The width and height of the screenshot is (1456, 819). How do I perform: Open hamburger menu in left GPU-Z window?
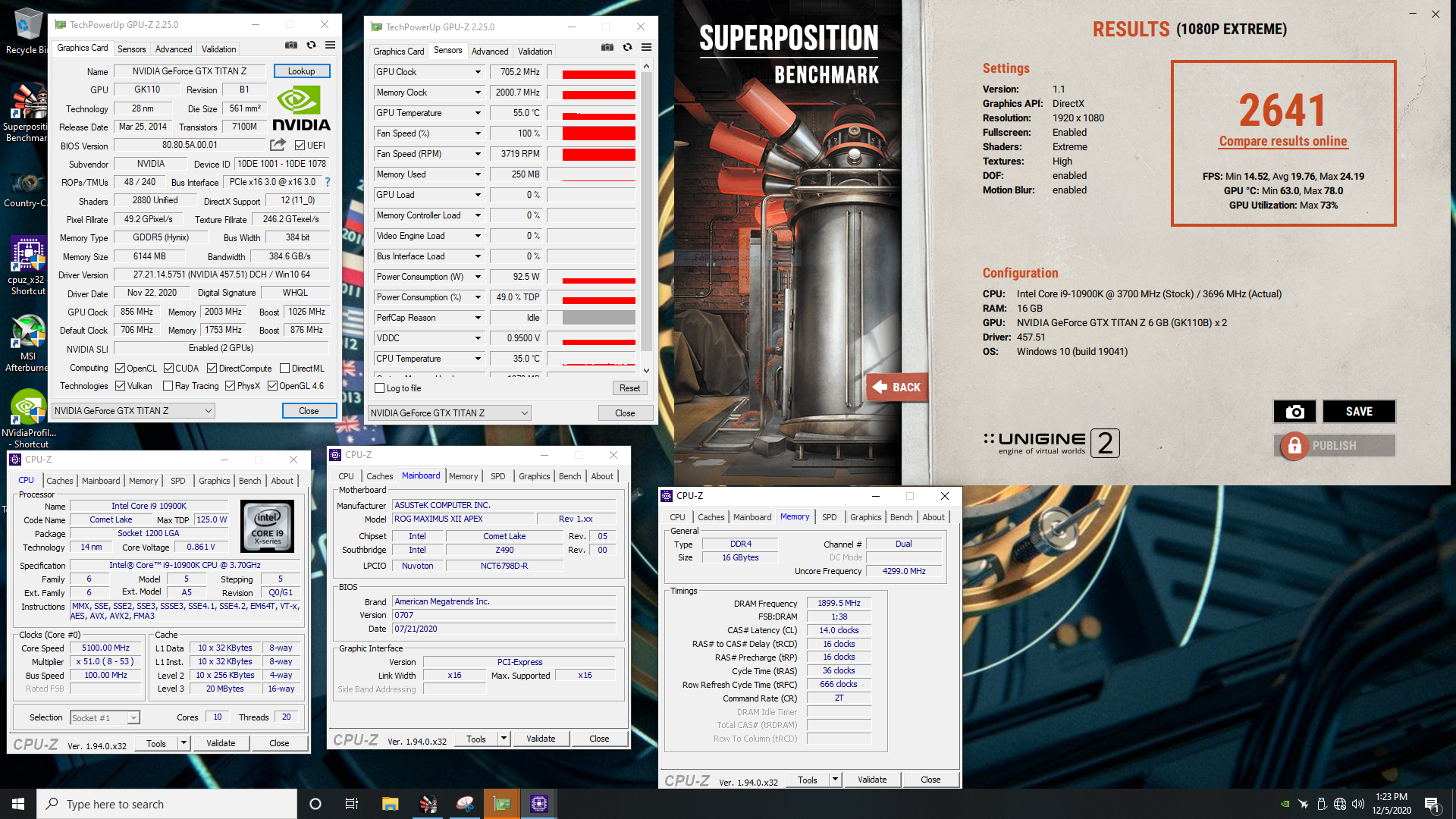[331, 45]
